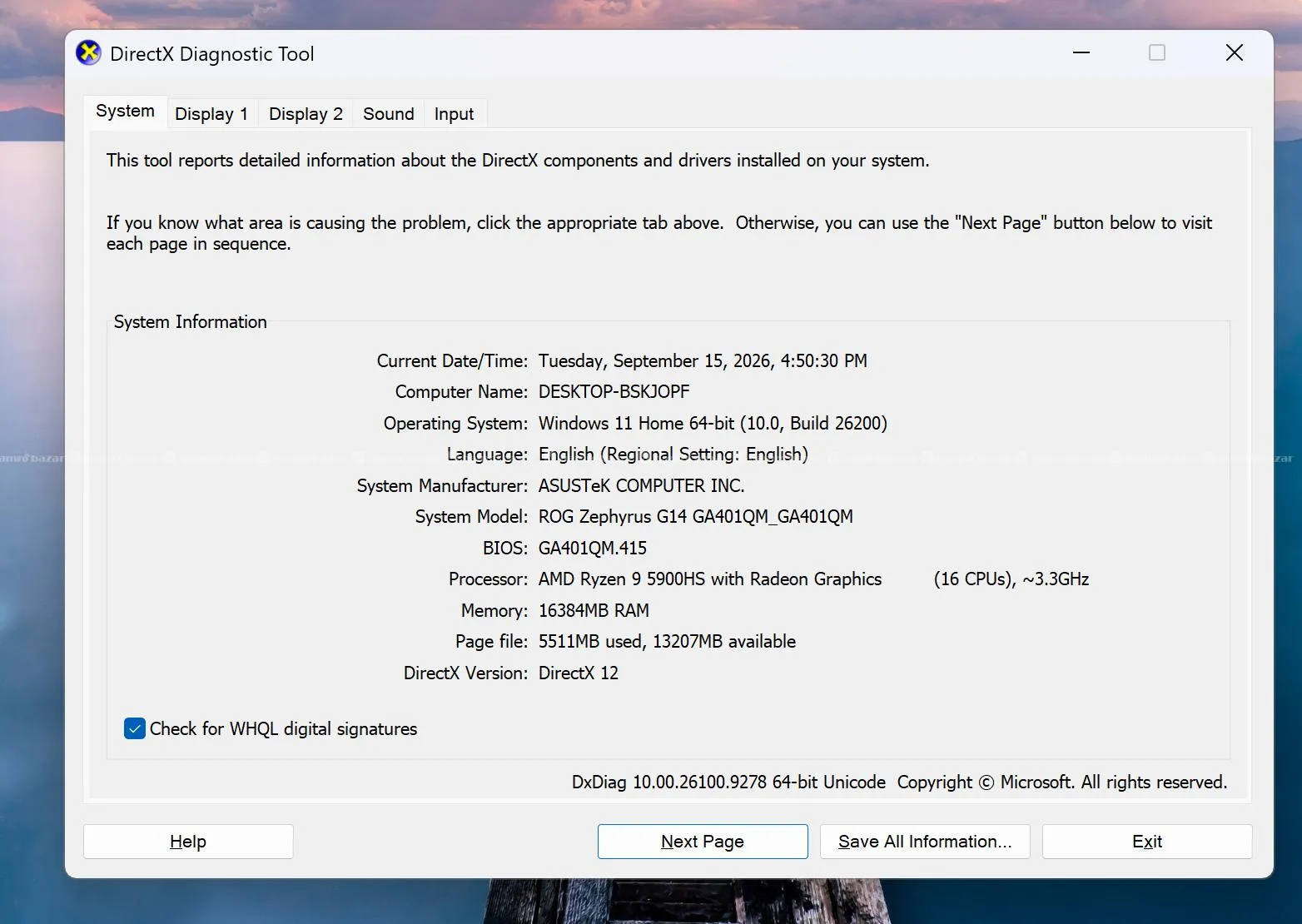Viewport: 1302px width, 924px height.
Task: Click the Page file usage value
Action: [667, 642]
